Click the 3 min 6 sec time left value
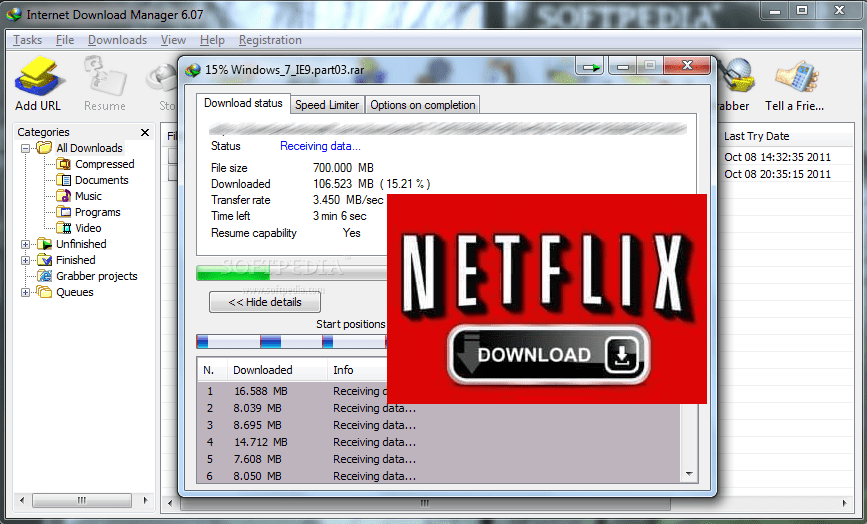This screenshot has height=524, width=867. pyautogui.click(x=340, y=216)
